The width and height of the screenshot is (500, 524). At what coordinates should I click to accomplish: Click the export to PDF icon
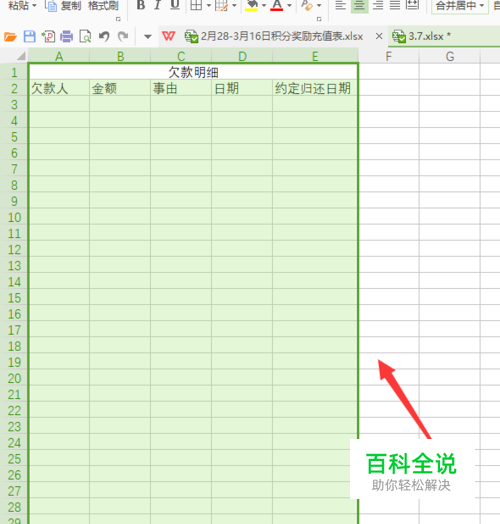pyautogui.click(x=48, y=36)
